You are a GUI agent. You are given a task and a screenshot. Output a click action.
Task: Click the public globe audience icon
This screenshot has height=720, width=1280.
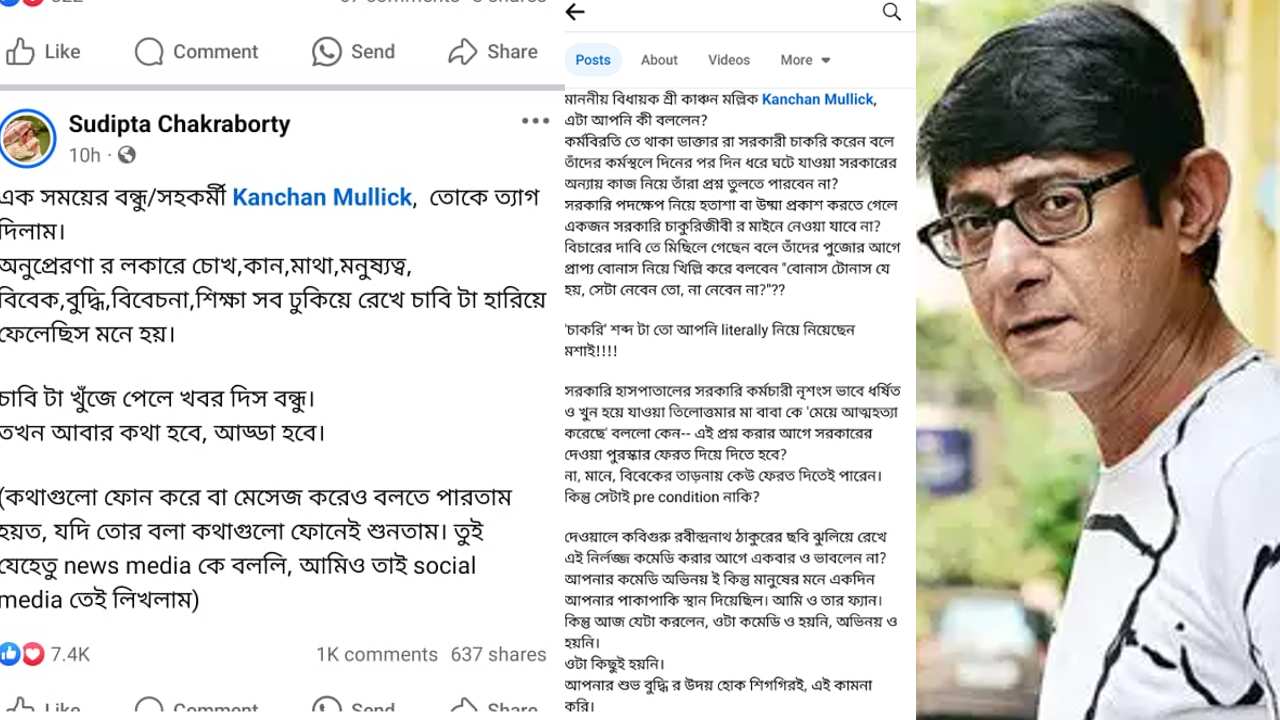click(x=127, y=155)
